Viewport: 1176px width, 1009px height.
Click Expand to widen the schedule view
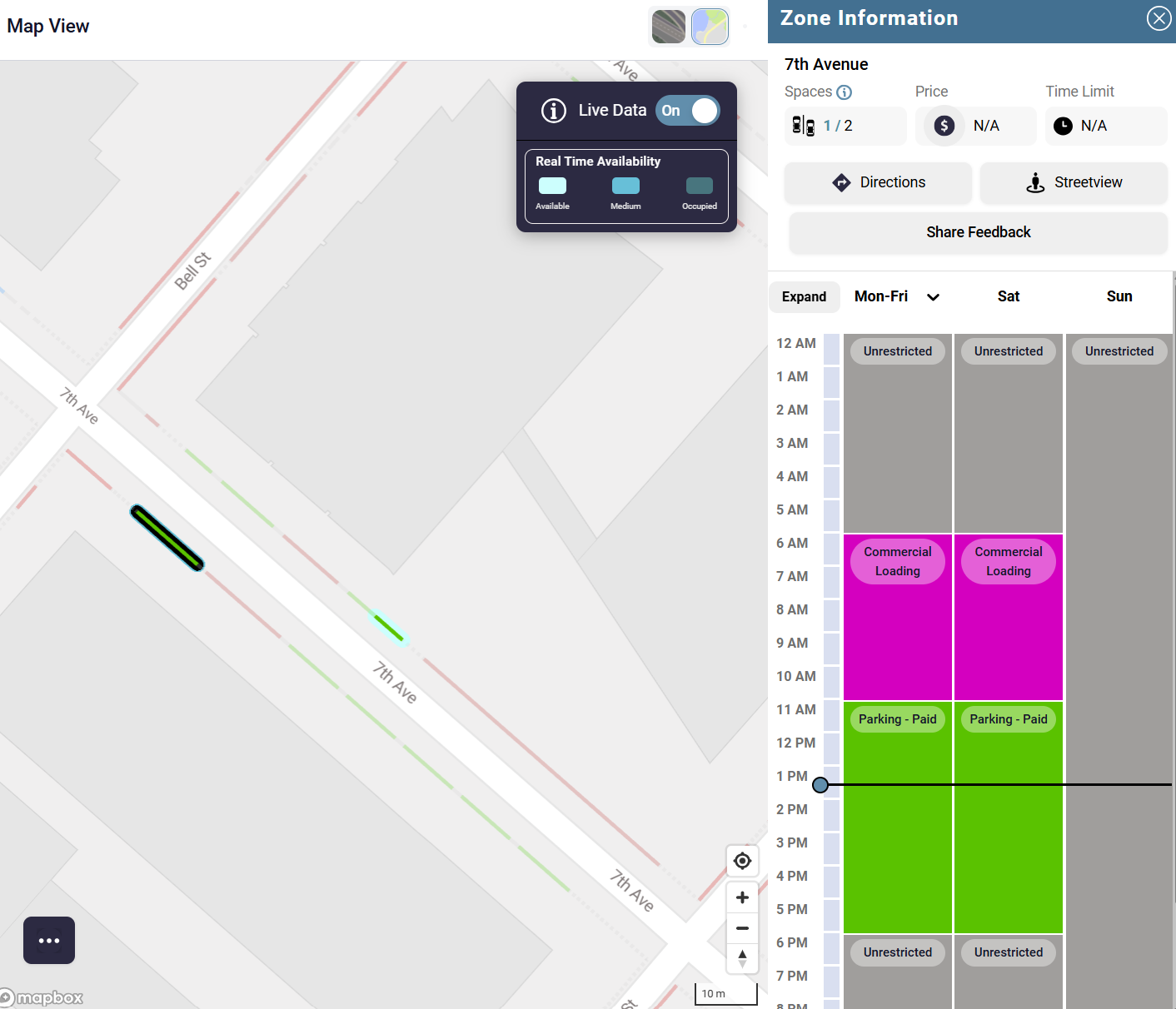point(804,296)
